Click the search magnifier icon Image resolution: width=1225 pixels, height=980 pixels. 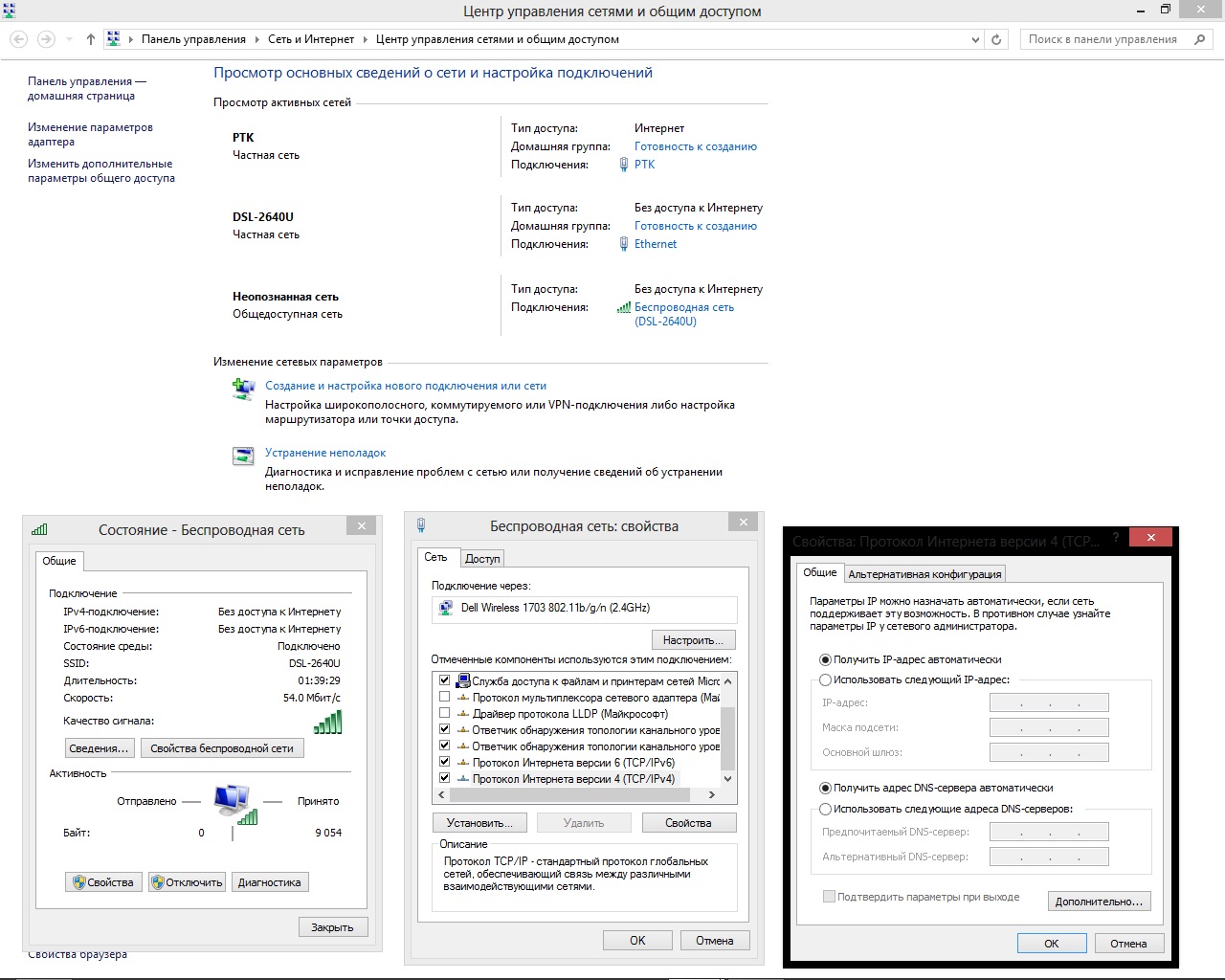1199,39
